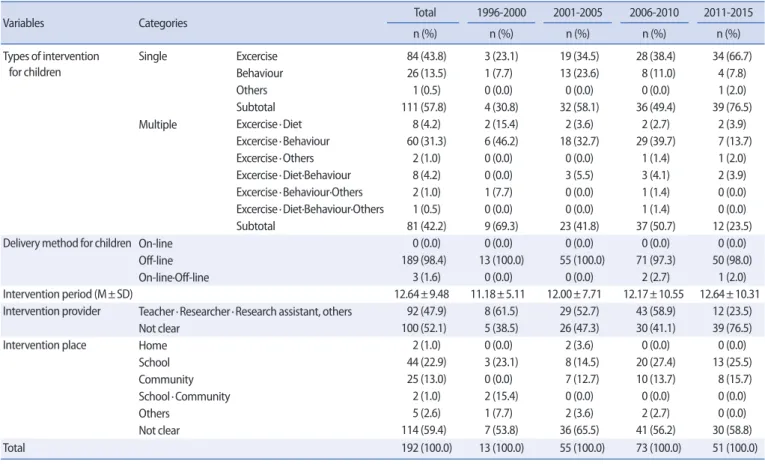The image size is (765, 464).
Task: Select the '29 (39.7)' cell in 2006-2010
Action: [655, 141]
